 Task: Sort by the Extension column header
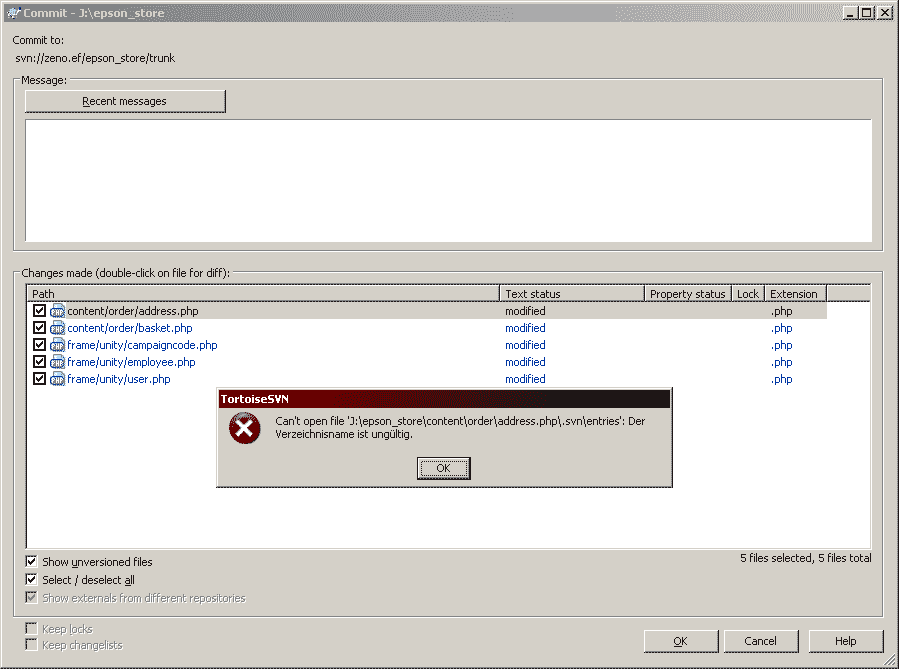796,294
